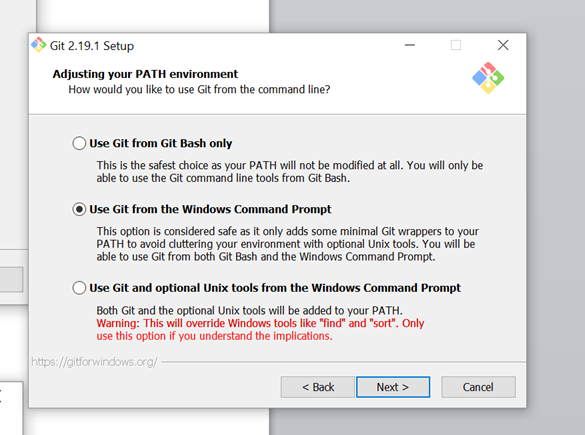The height and width of the screenshot is (435, 585).
Task: Click the Git 2.19.1 Setup title text
Action: click(x=92, y=46)
